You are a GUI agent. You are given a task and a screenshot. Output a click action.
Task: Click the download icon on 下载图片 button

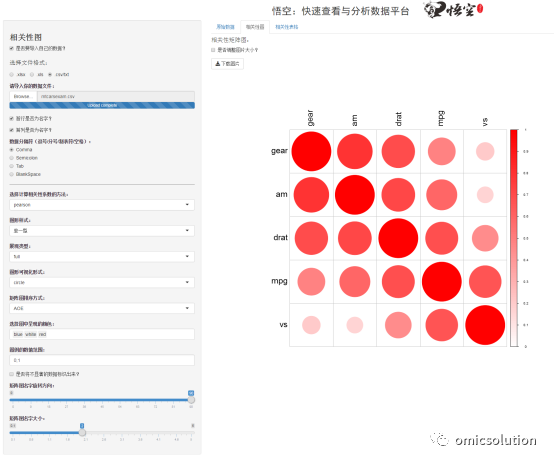pos(218,64)
